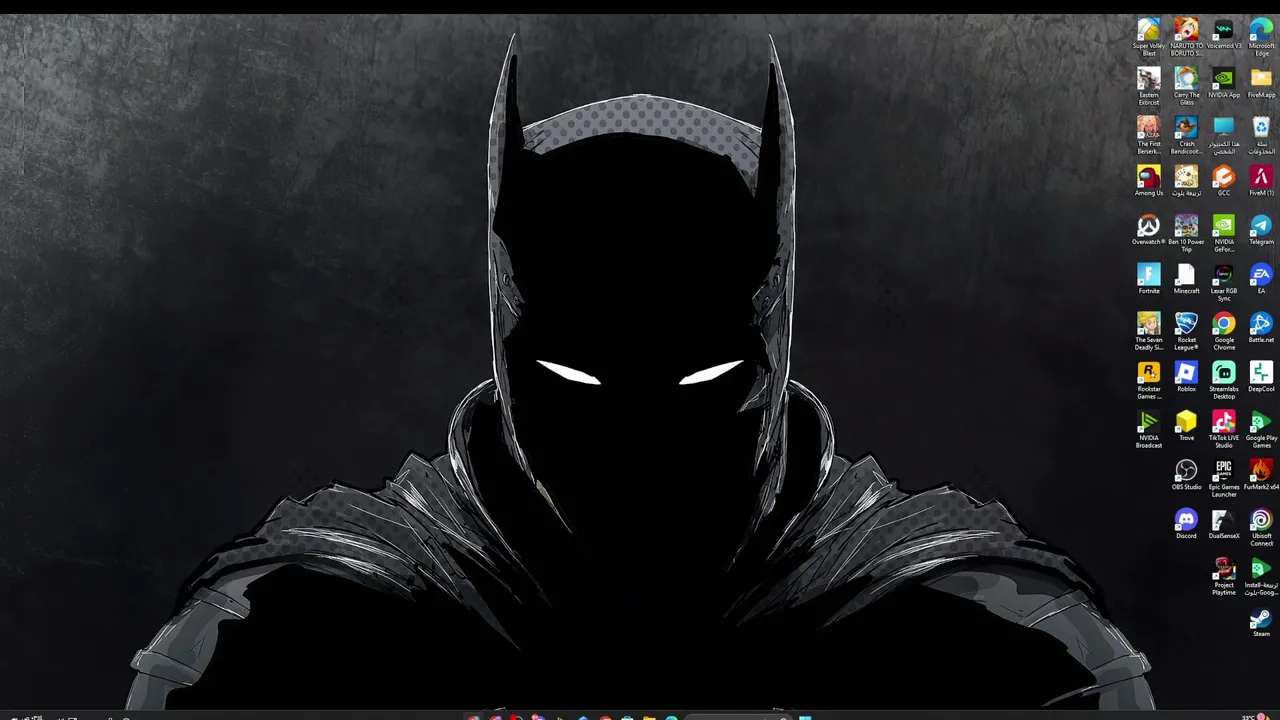
Task: Click the Carry The Glass icon
Action: click(x=1186, y=79)
